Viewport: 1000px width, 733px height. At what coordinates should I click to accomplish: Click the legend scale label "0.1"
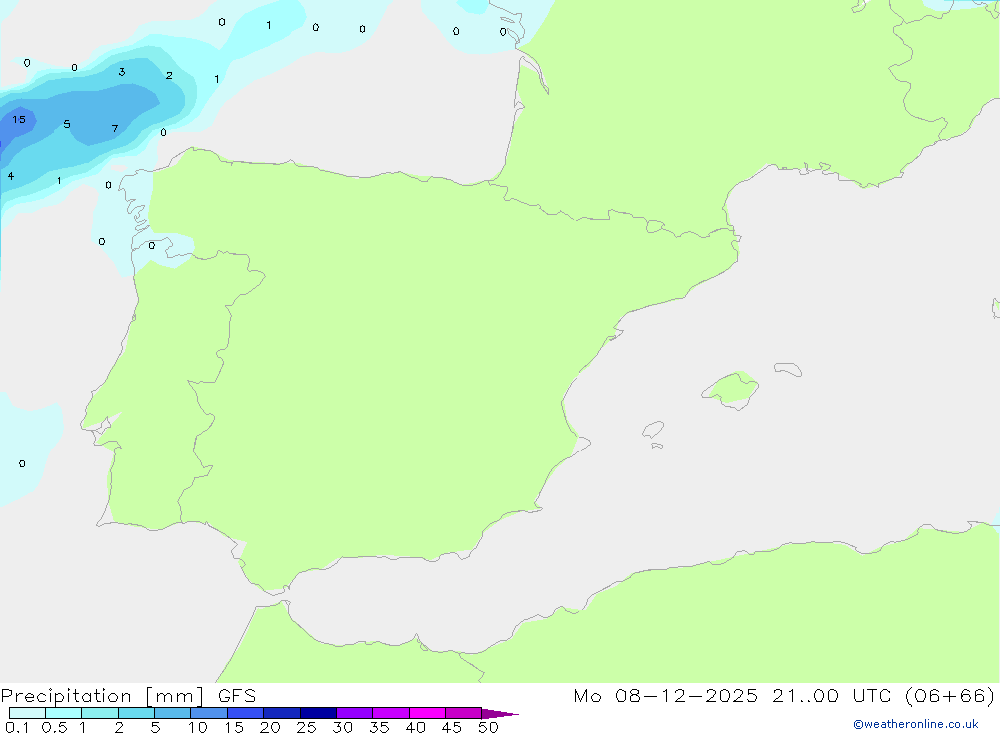(x=17, y=727)
